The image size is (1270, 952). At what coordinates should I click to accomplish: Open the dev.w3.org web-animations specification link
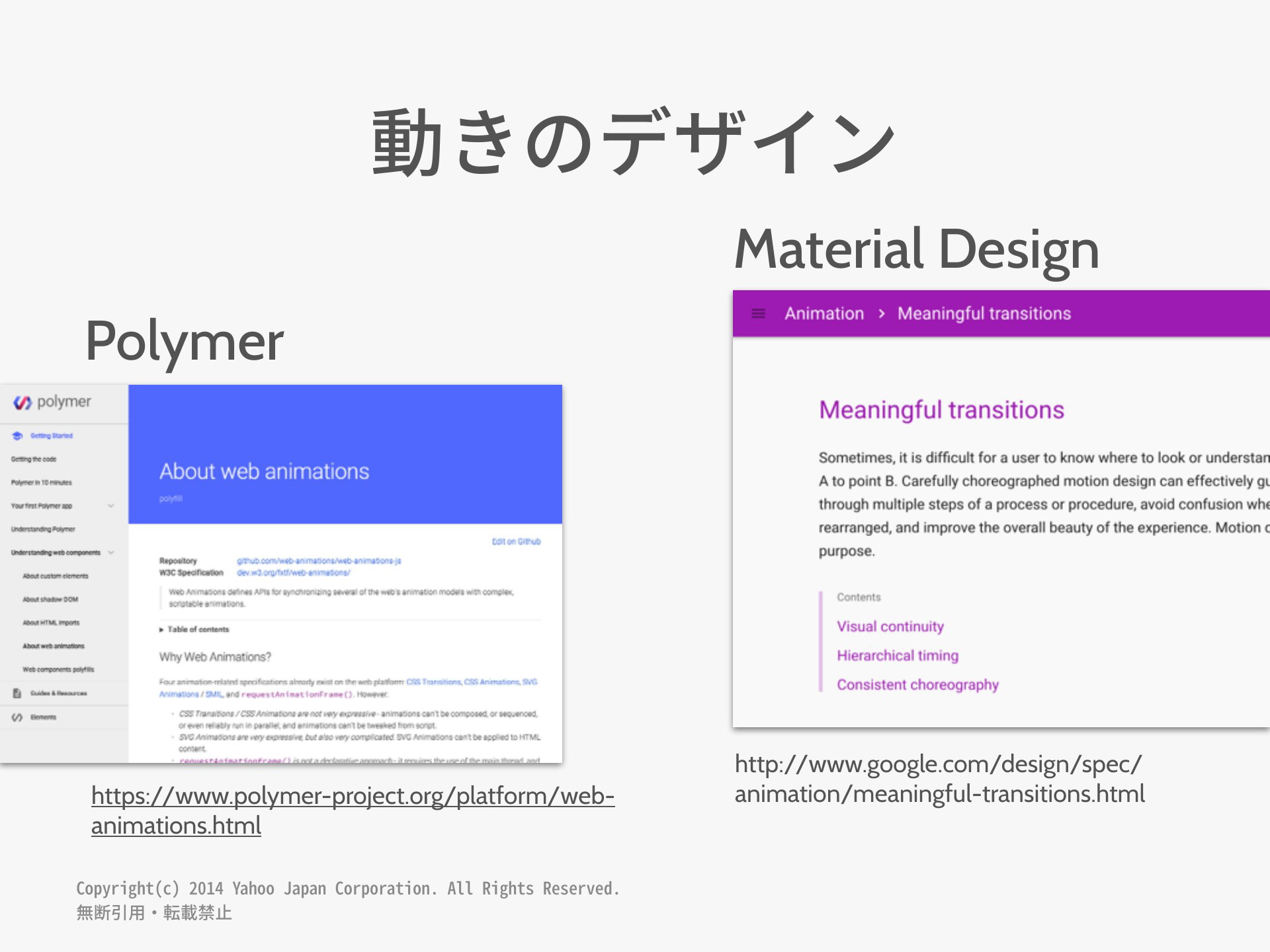tap(294, 573)
